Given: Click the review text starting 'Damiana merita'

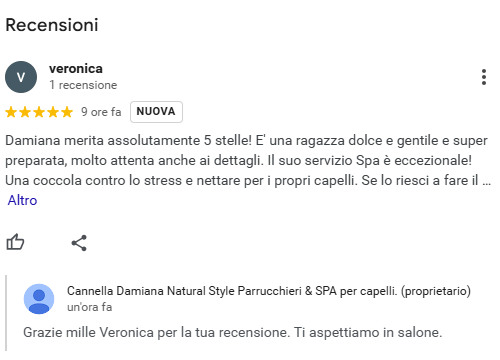Looking at the screenshot, I should click(248, 160).
